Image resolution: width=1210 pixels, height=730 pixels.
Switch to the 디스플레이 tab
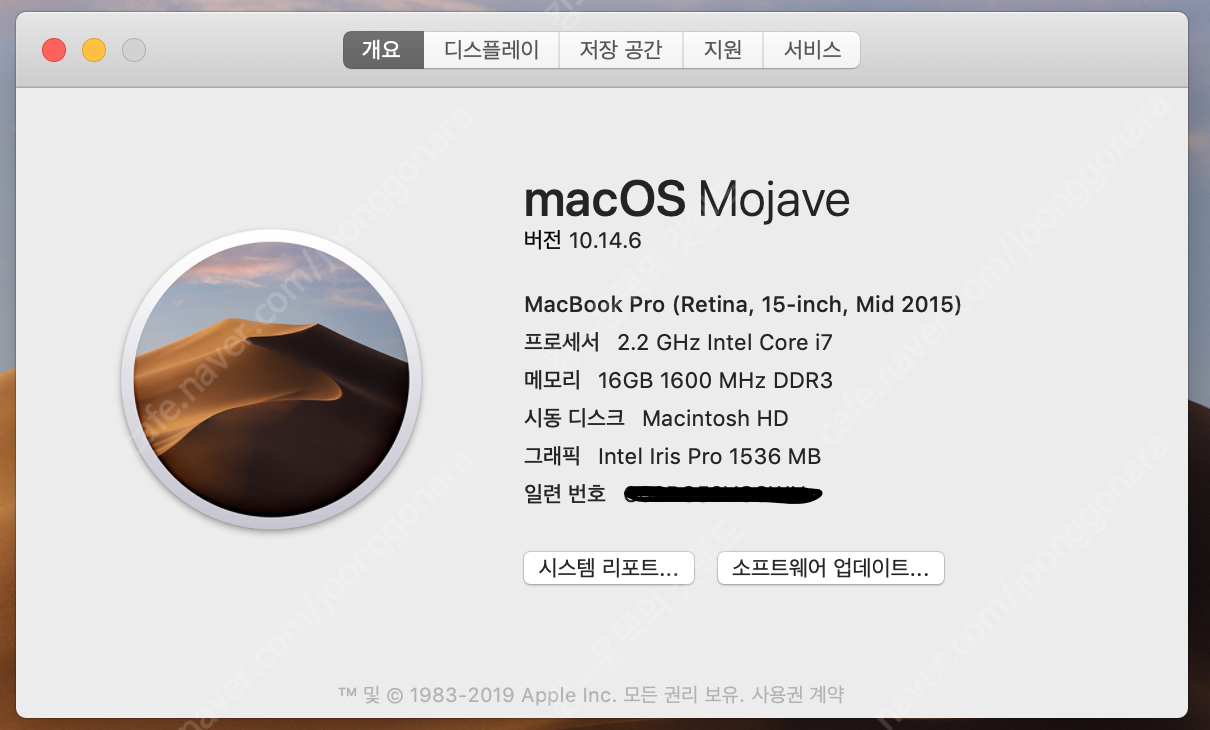(491, 50)
